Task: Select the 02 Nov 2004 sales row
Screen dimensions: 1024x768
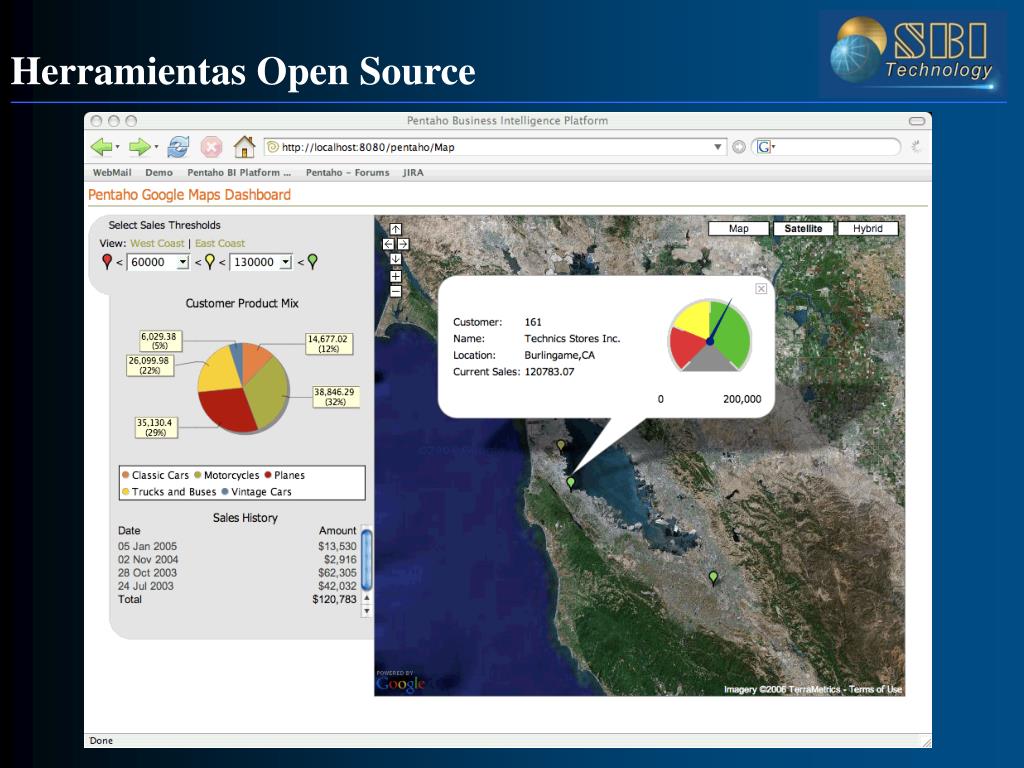Action: pyautogui.click(x=237, y=560)
